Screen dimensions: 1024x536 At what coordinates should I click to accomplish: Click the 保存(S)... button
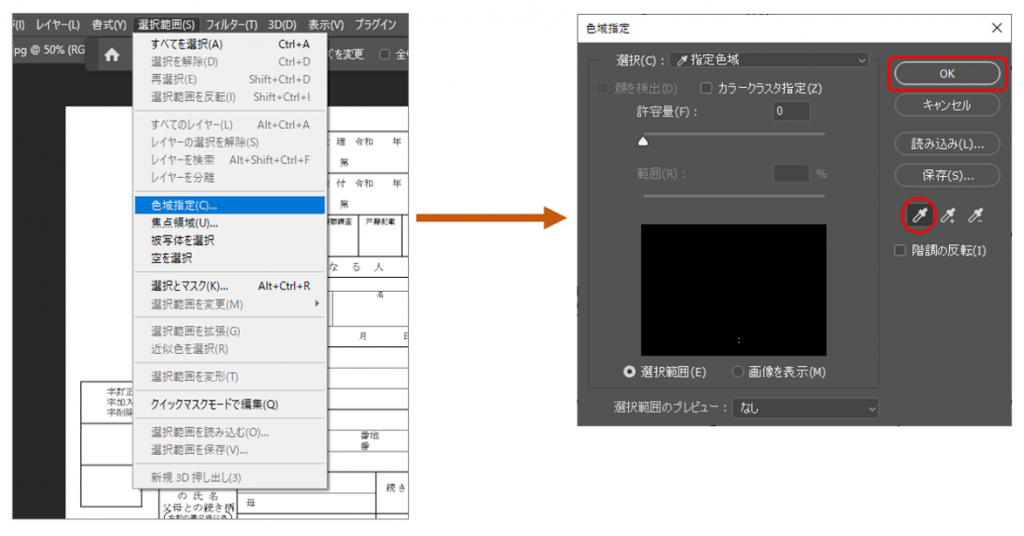pyautogui.click(x=947, y=175)
